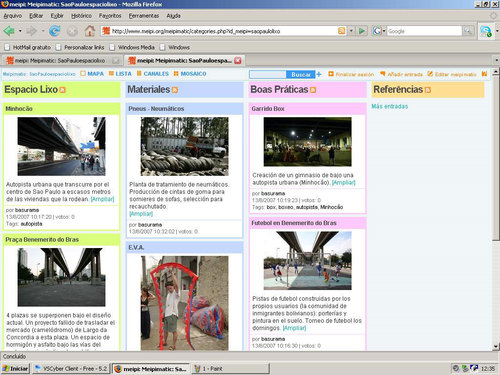500x375 pixels.
Task: Click the RSS icon beside Materiales
Action: click(175, 90)
